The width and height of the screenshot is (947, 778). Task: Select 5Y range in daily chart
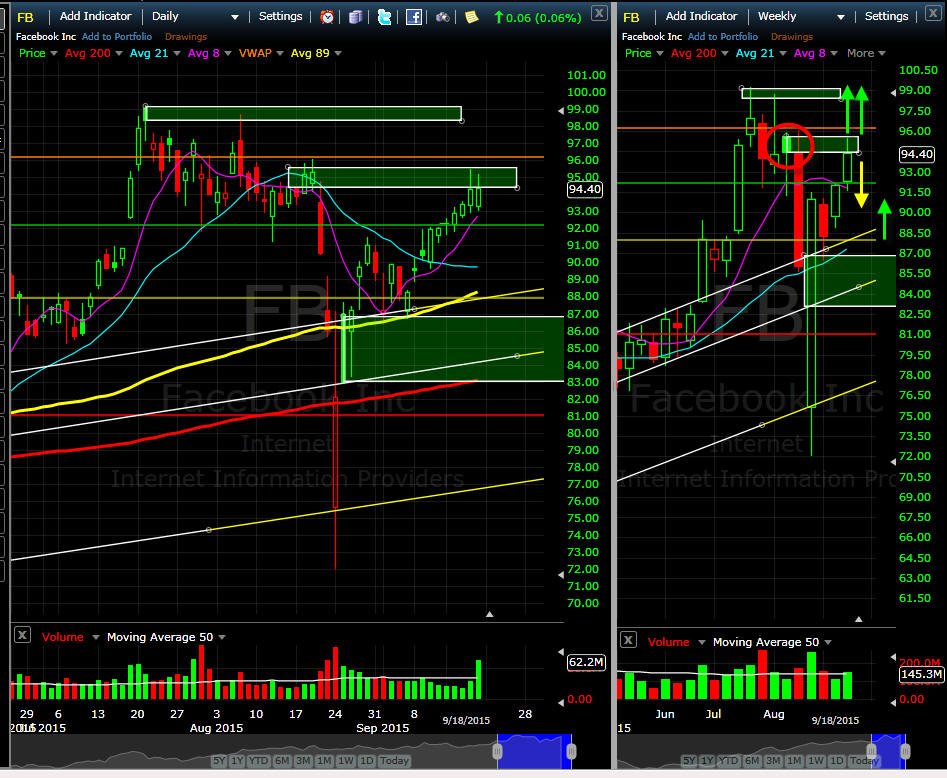coord(219,760)
